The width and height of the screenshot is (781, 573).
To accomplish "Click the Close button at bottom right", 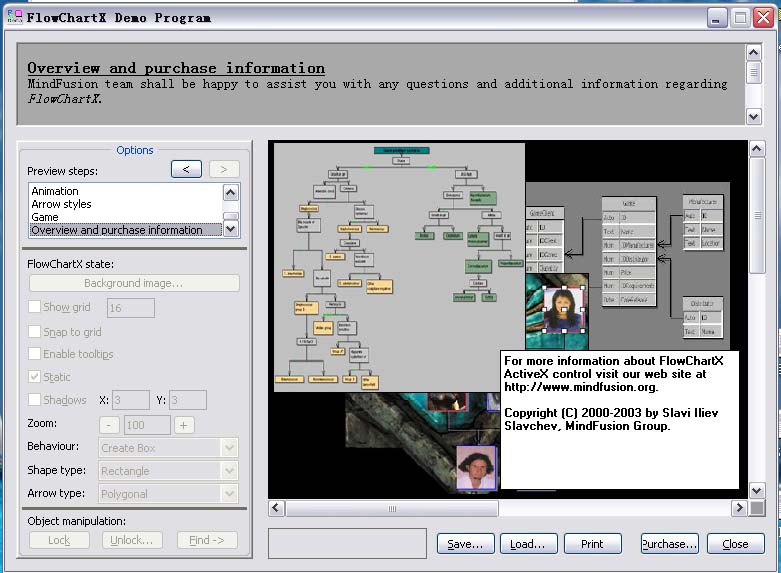I will pos(736,544).
